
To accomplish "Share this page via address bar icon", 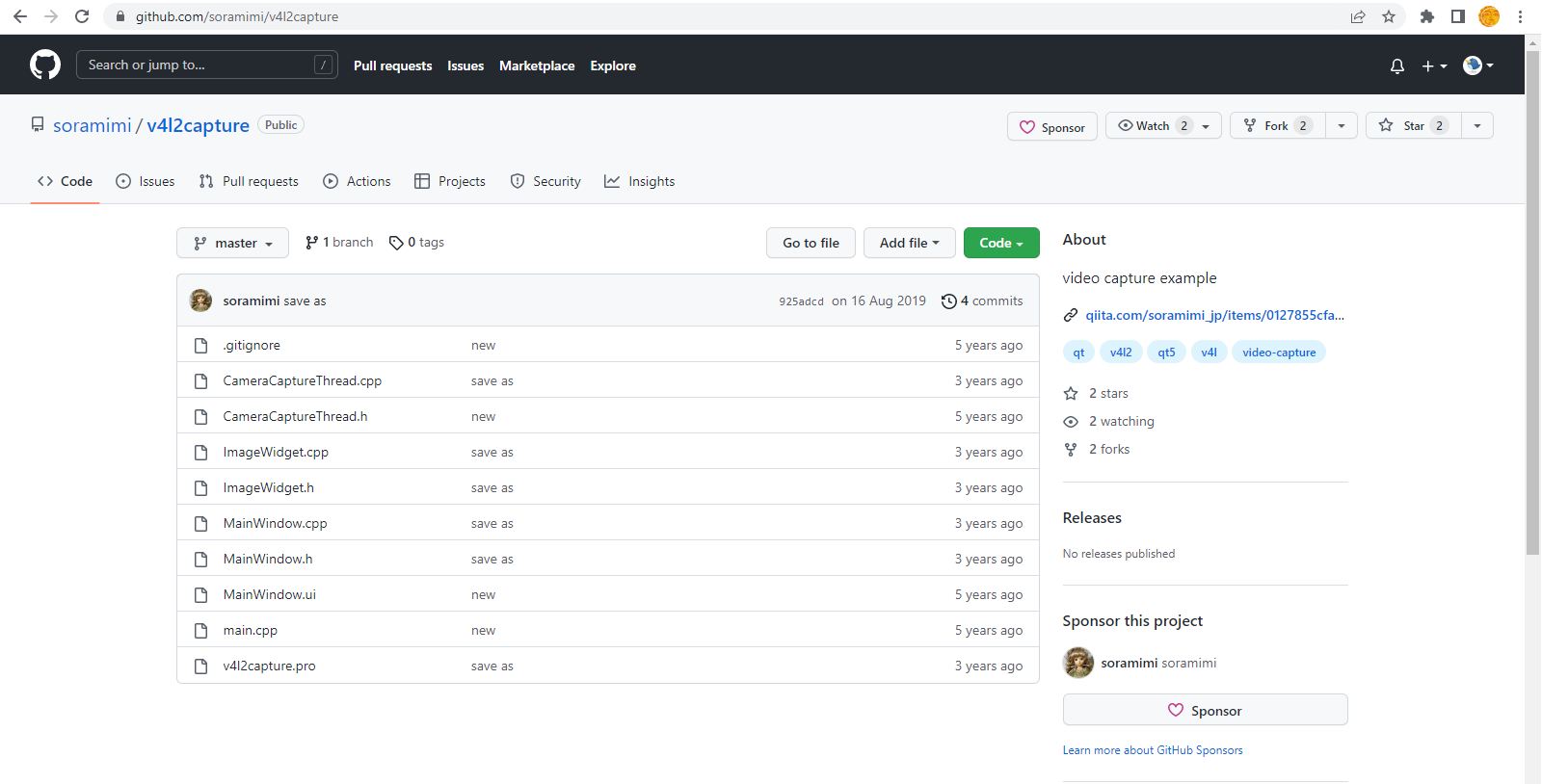I will point(1358,16).
